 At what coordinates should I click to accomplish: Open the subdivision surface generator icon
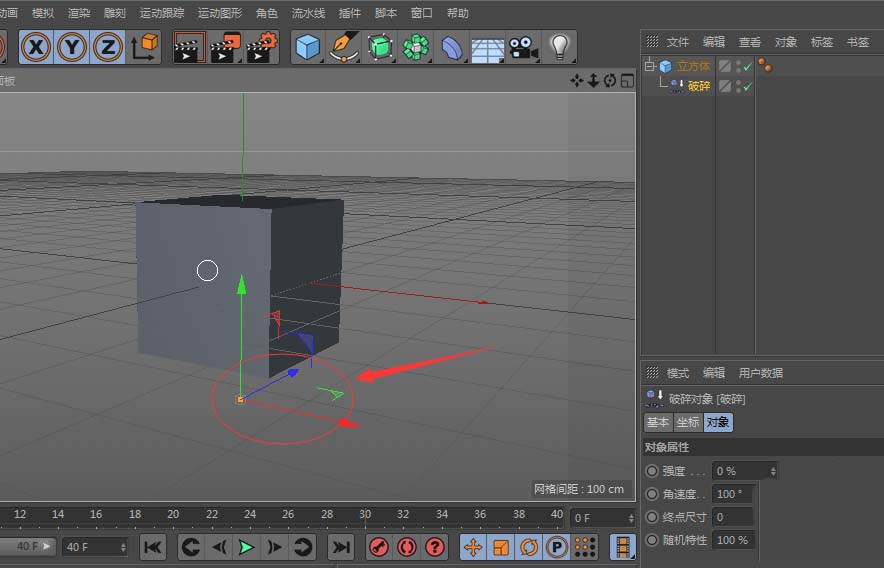(380, 47)
